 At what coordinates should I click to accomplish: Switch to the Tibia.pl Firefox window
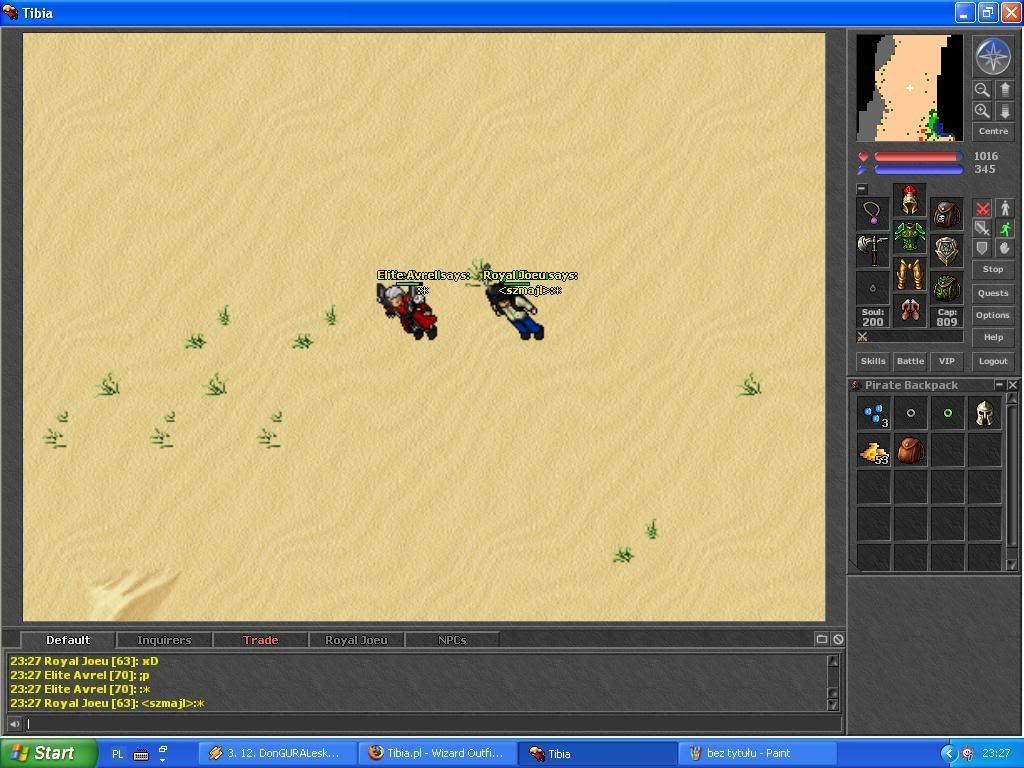point(436,754)
